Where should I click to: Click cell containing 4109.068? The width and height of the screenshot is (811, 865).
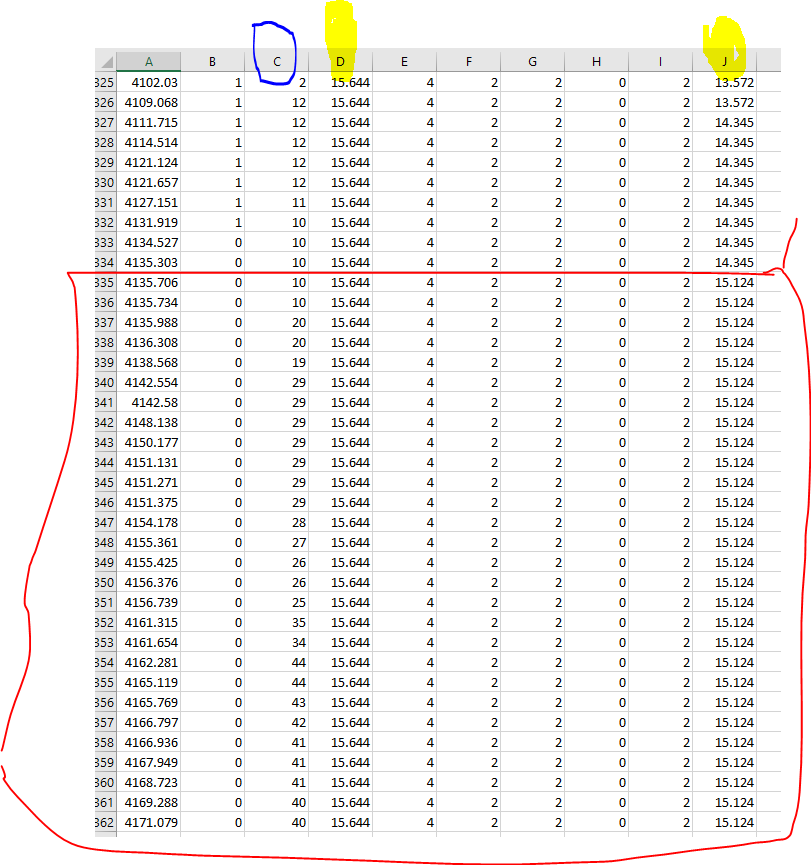pyautogui.click(x=148, y=103)
